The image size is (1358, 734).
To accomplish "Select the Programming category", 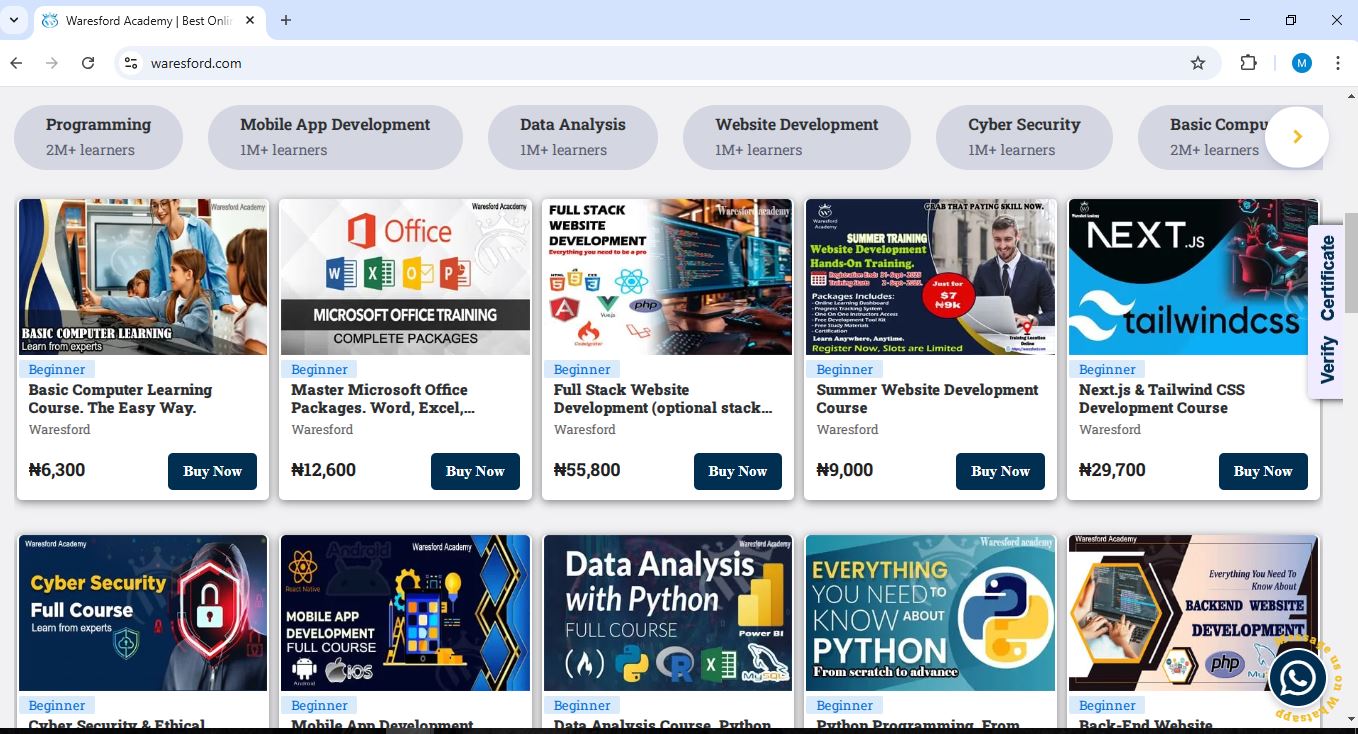I will click(x=98, y=137).
